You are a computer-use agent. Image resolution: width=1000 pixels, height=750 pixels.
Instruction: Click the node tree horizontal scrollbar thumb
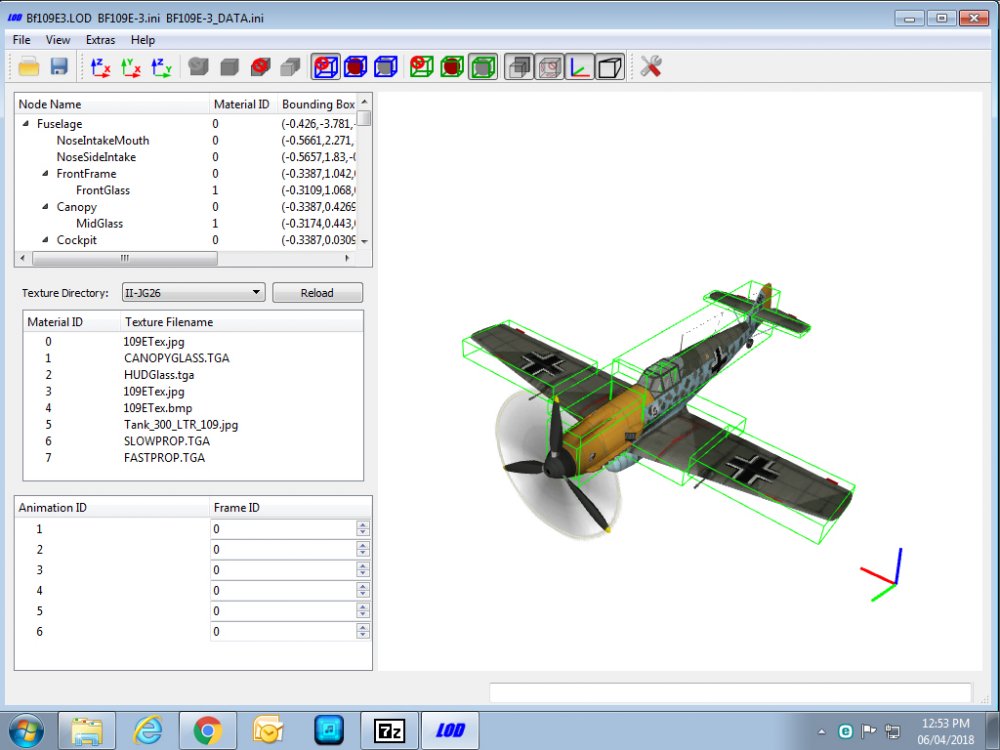[125, 258]
